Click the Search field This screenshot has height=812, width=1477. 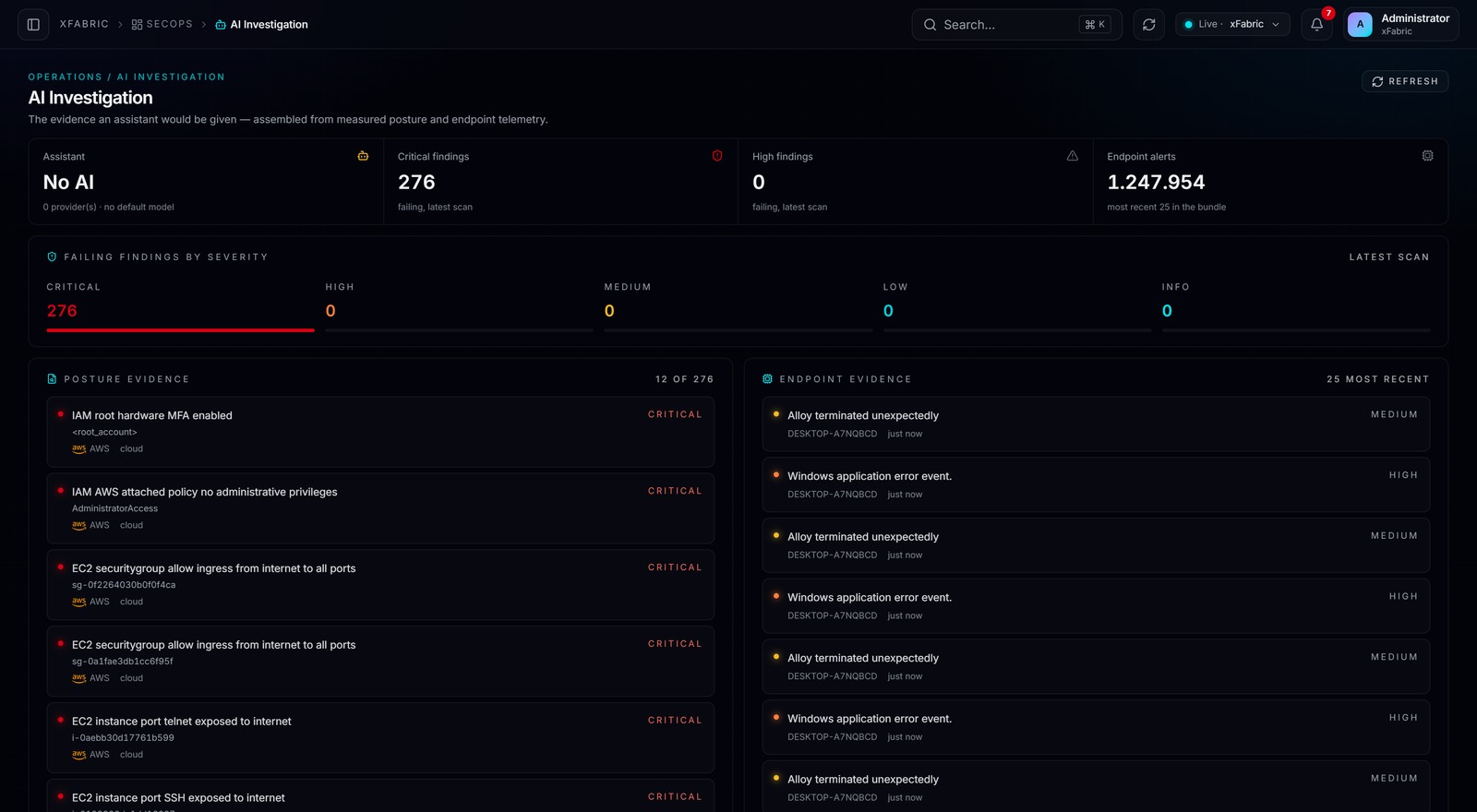coord(1016,25)
